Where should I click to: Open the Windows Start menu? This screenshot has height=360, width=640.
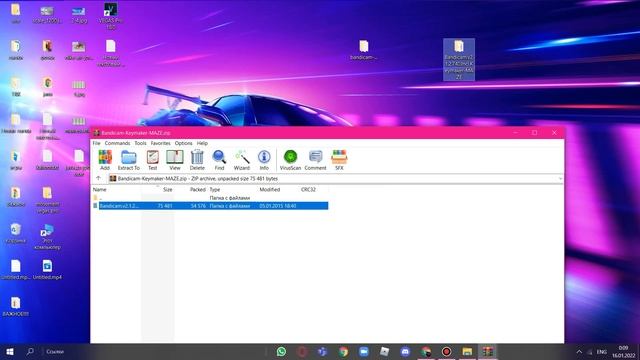10,351
